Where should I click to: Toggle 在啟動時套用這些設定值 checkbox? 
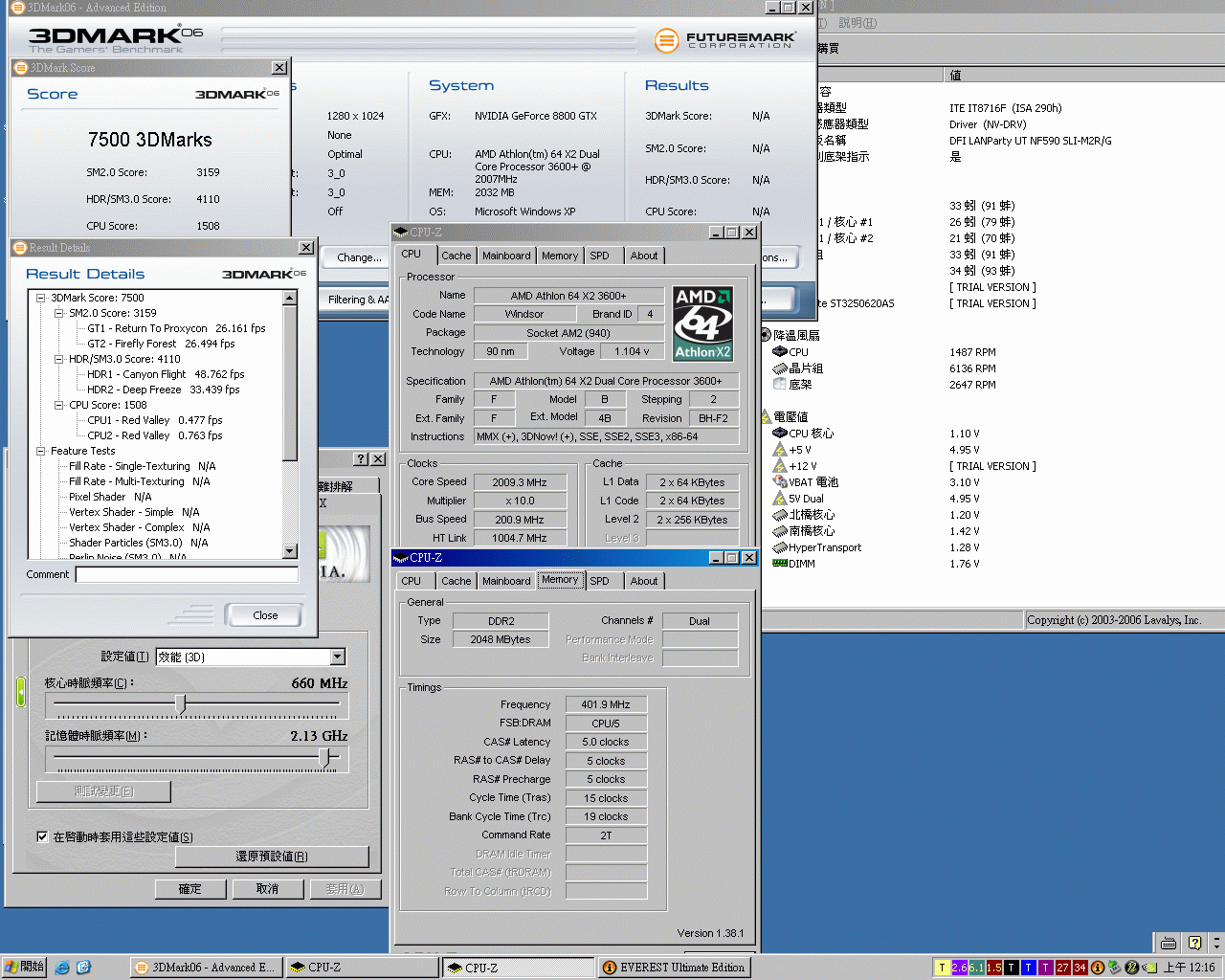click(42, 836)
